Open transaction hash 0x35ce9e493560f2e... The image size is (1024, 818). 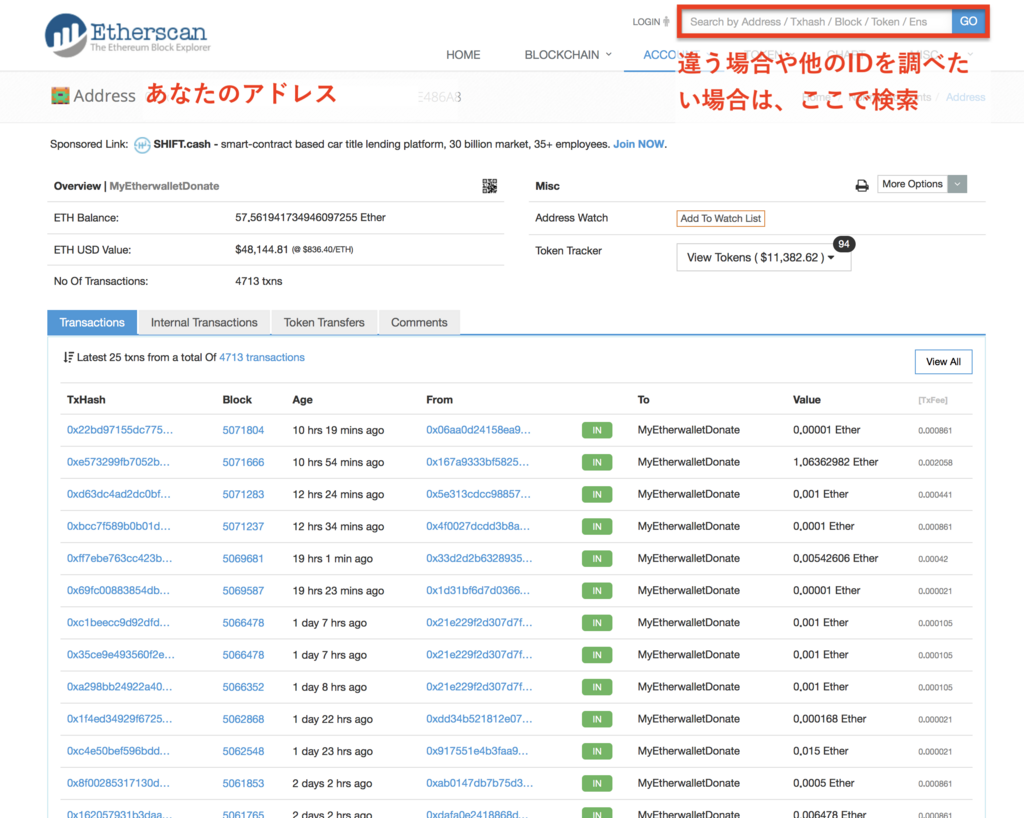[x=121, y=654]
